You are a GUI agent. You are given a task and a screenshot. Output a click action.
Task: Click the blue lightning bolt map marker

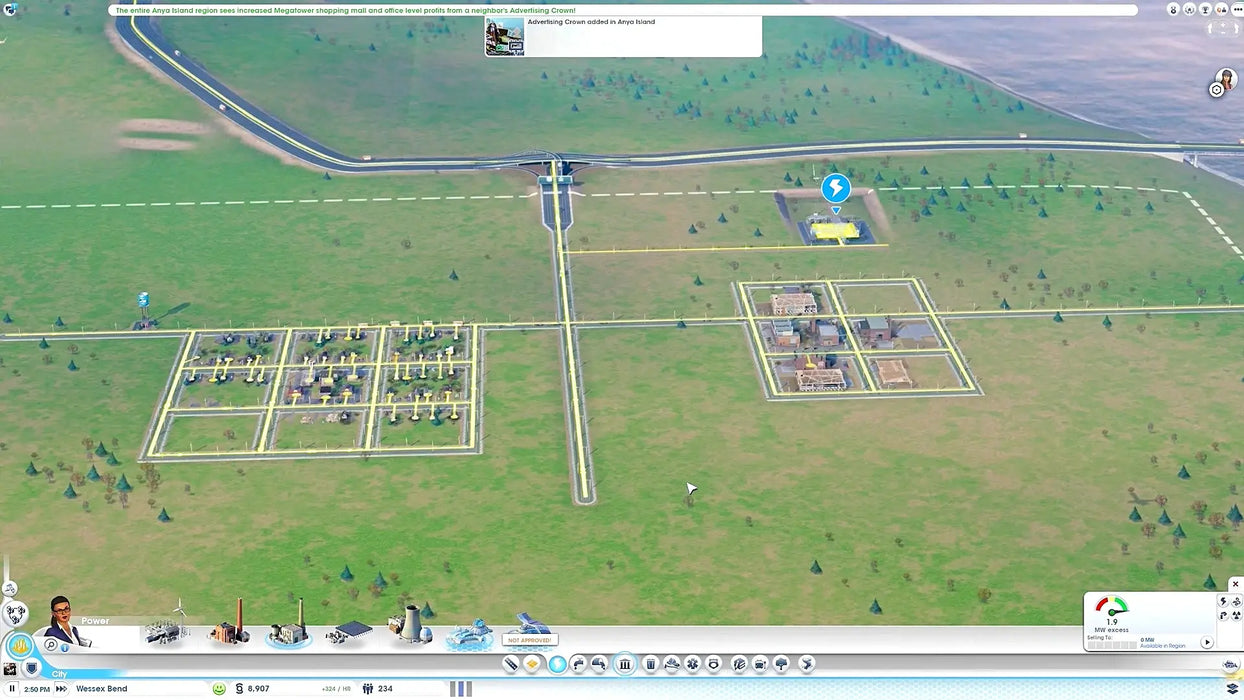coord(835,187)
